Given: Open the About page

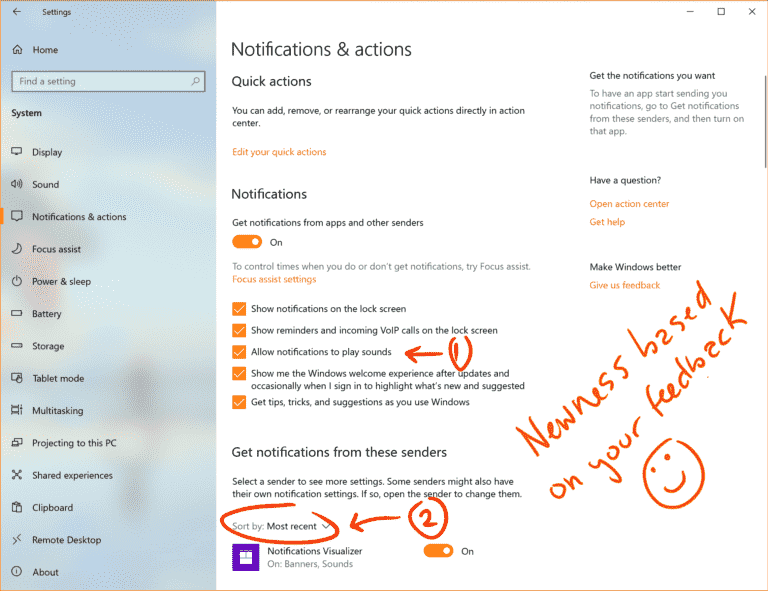Looking at the screenshot, I should coord(45,572).
